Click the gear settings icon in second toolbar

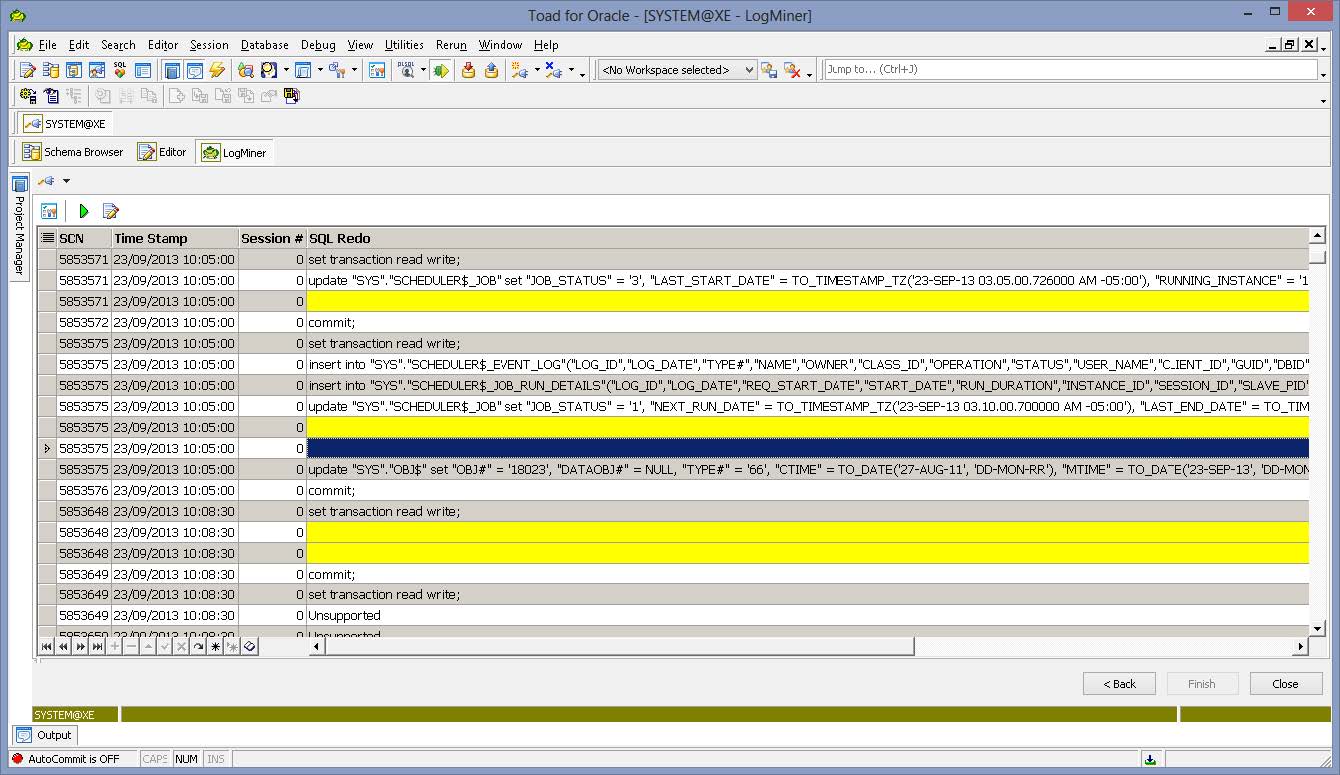pyautogui.click(x=28, y=96)
